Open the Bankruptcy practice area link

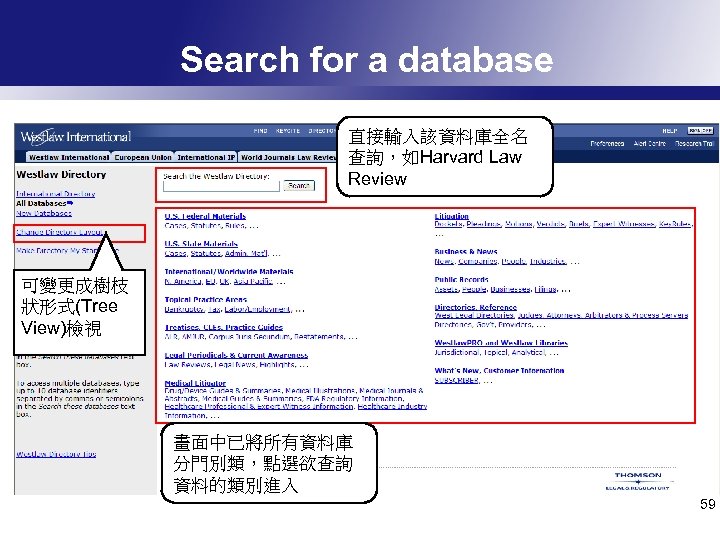184,309
